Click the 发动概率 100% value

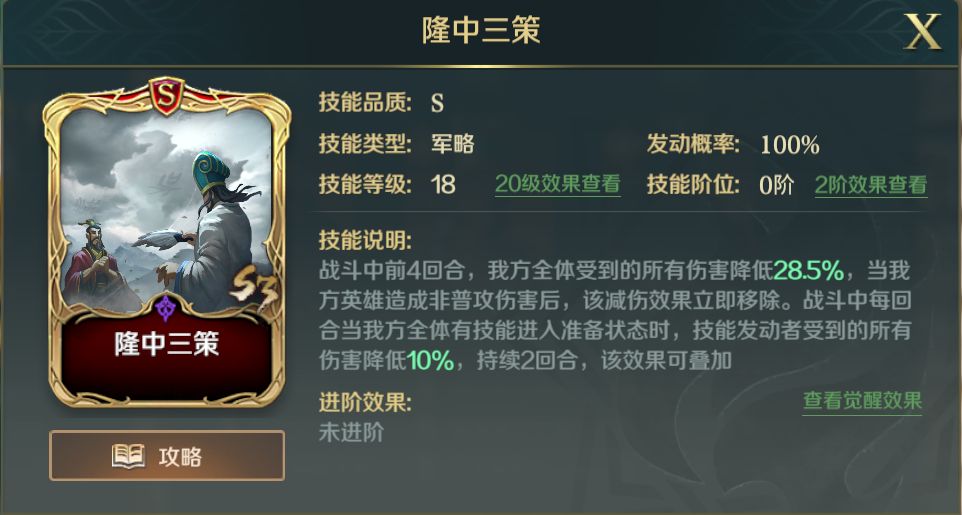[x=789, y=145]
